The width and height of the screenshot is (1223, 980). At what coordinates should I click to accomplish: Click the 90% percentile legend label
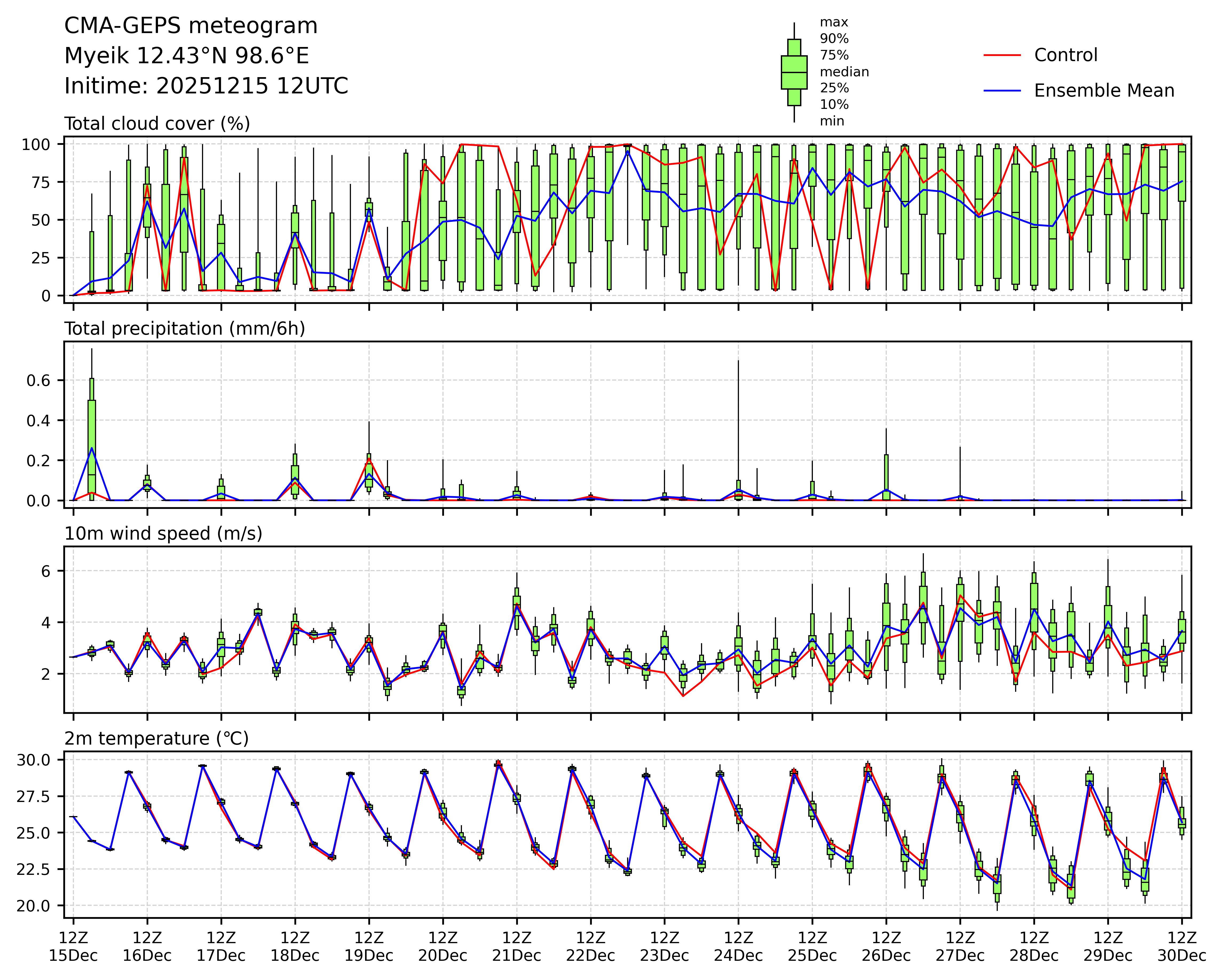tap(834, 39)
